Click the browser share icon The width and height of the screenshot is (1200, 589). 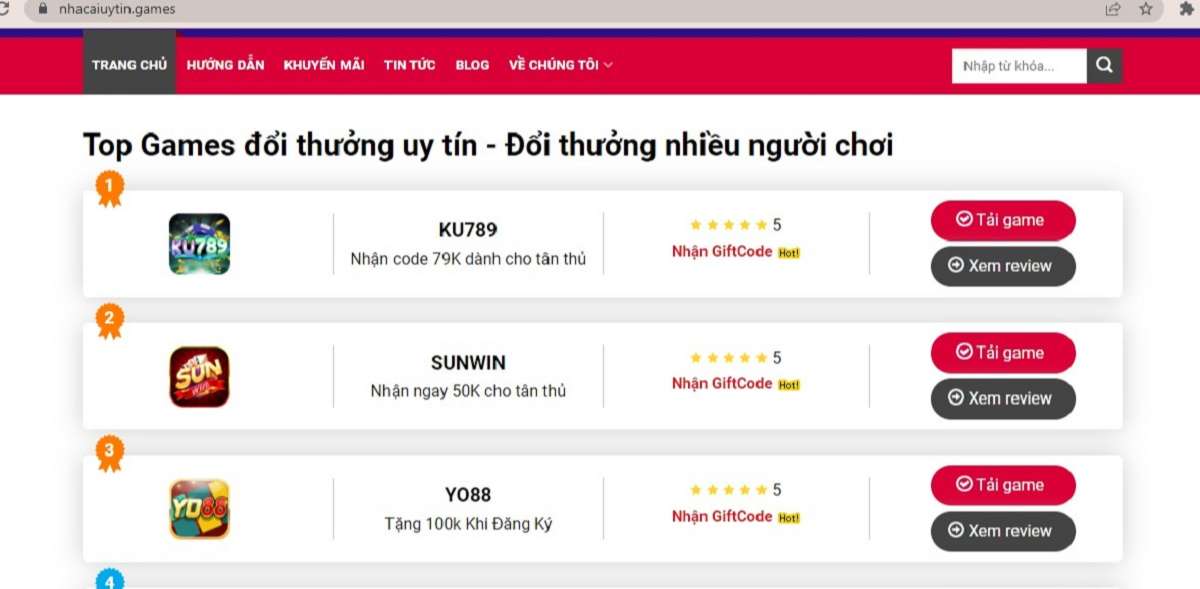click(1111, 8)
